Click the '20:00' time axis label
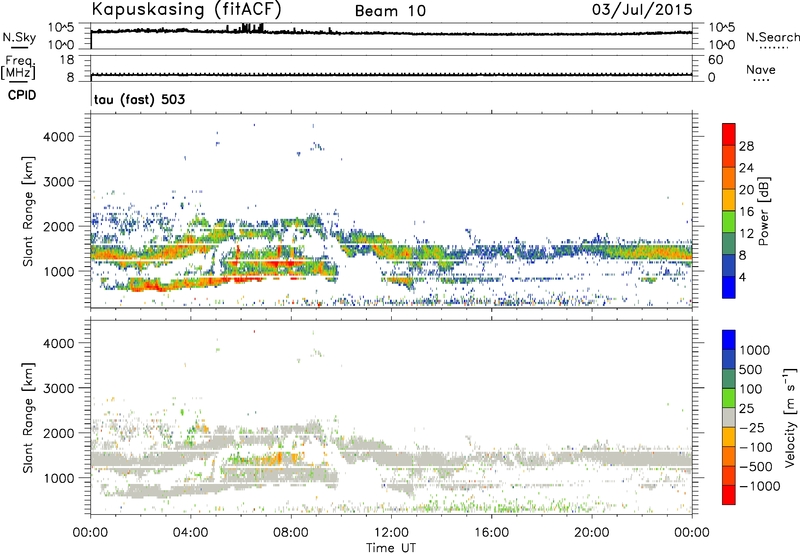This screenshot has width=800, height=554. click(x=592, y=533)
